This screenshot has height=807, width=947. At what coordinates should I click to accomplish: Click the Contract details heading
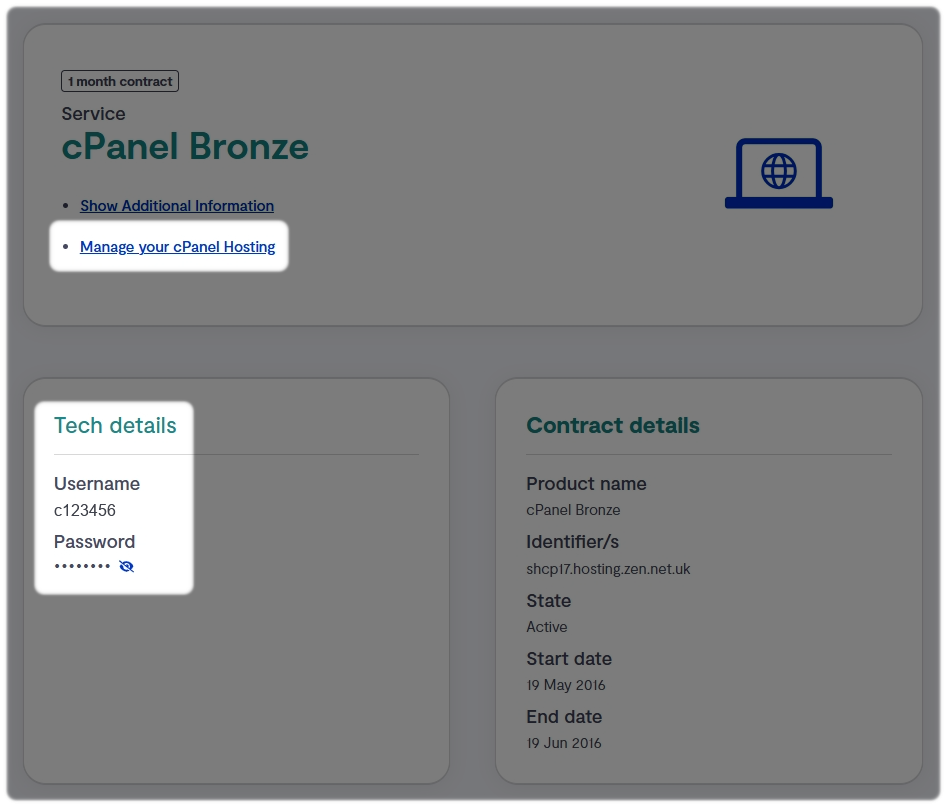pyautogui.click(x=613, y=425)
